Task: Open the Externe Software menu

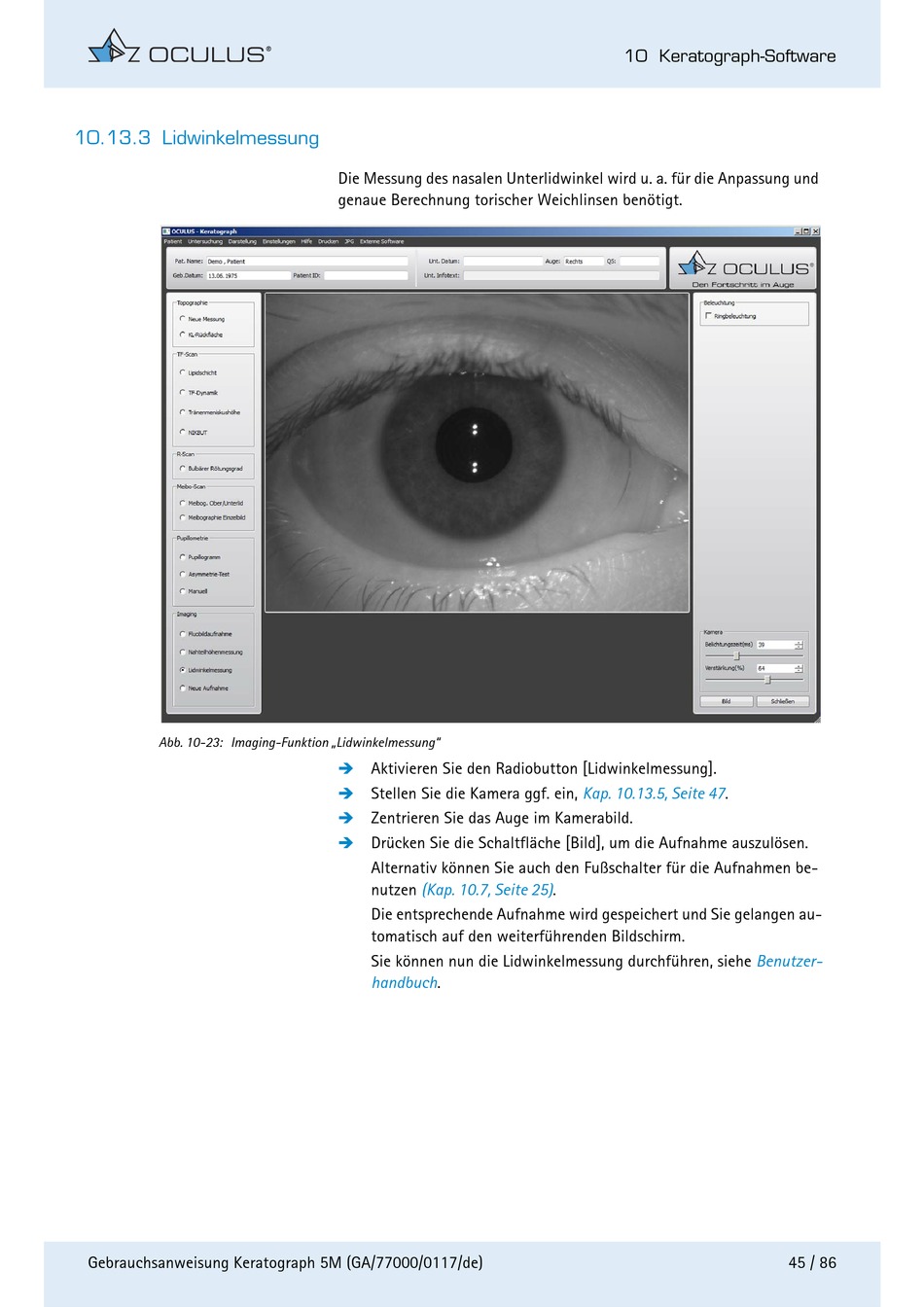Action: coord(381,241)
